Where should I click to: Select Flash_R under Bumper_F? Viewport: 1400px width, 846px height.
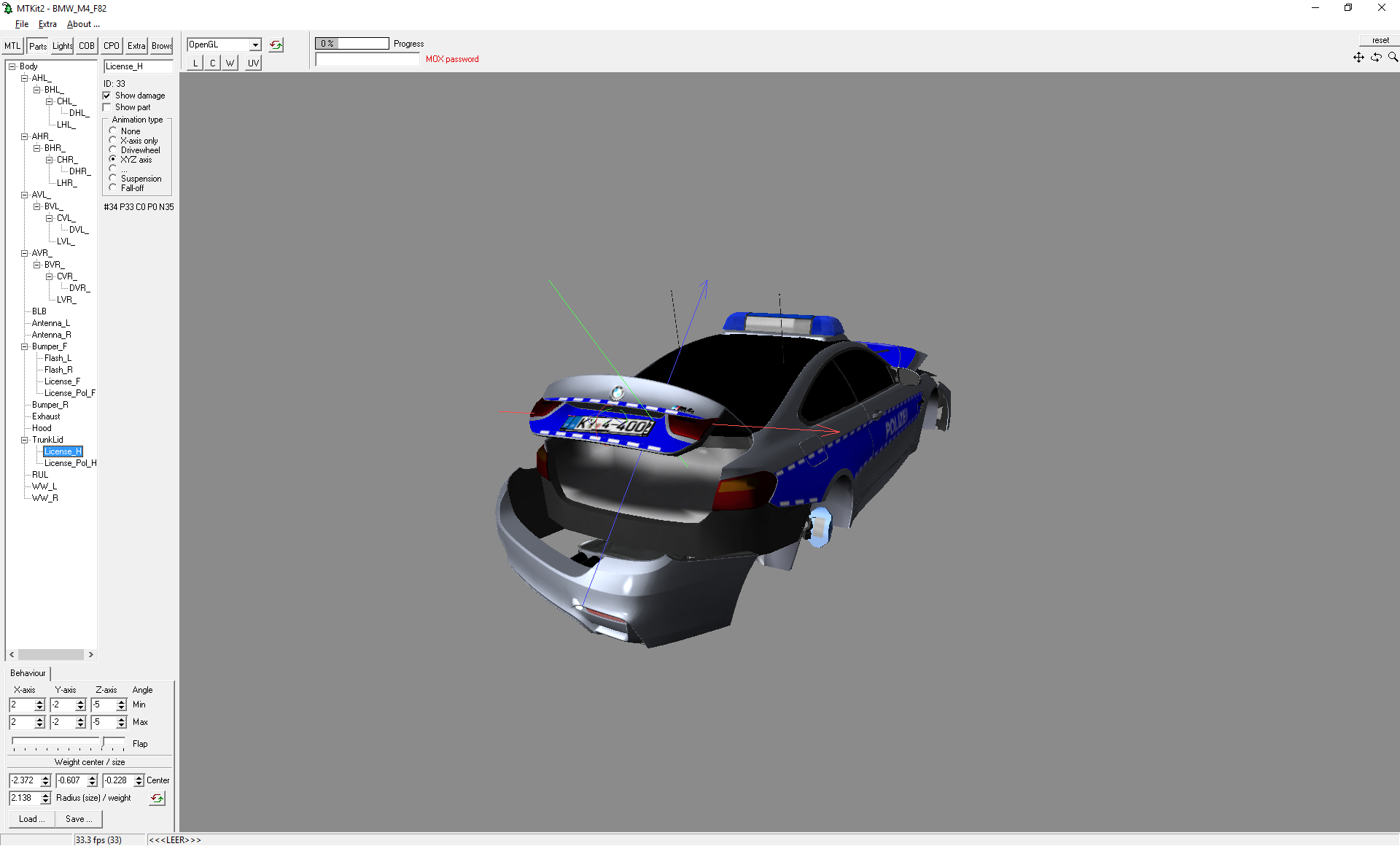[x=58, y=370]
